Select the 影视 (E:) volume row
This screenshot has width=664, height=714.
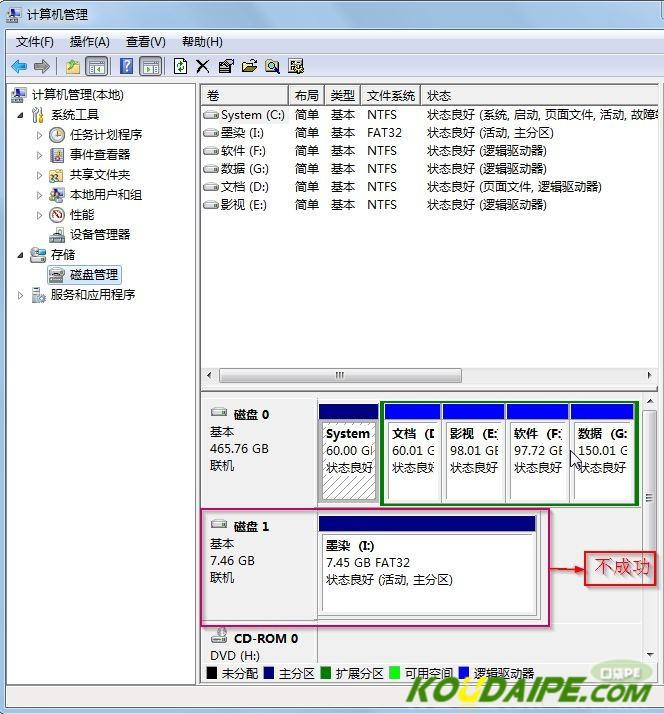pyautogui.click(x=429, y=205)
